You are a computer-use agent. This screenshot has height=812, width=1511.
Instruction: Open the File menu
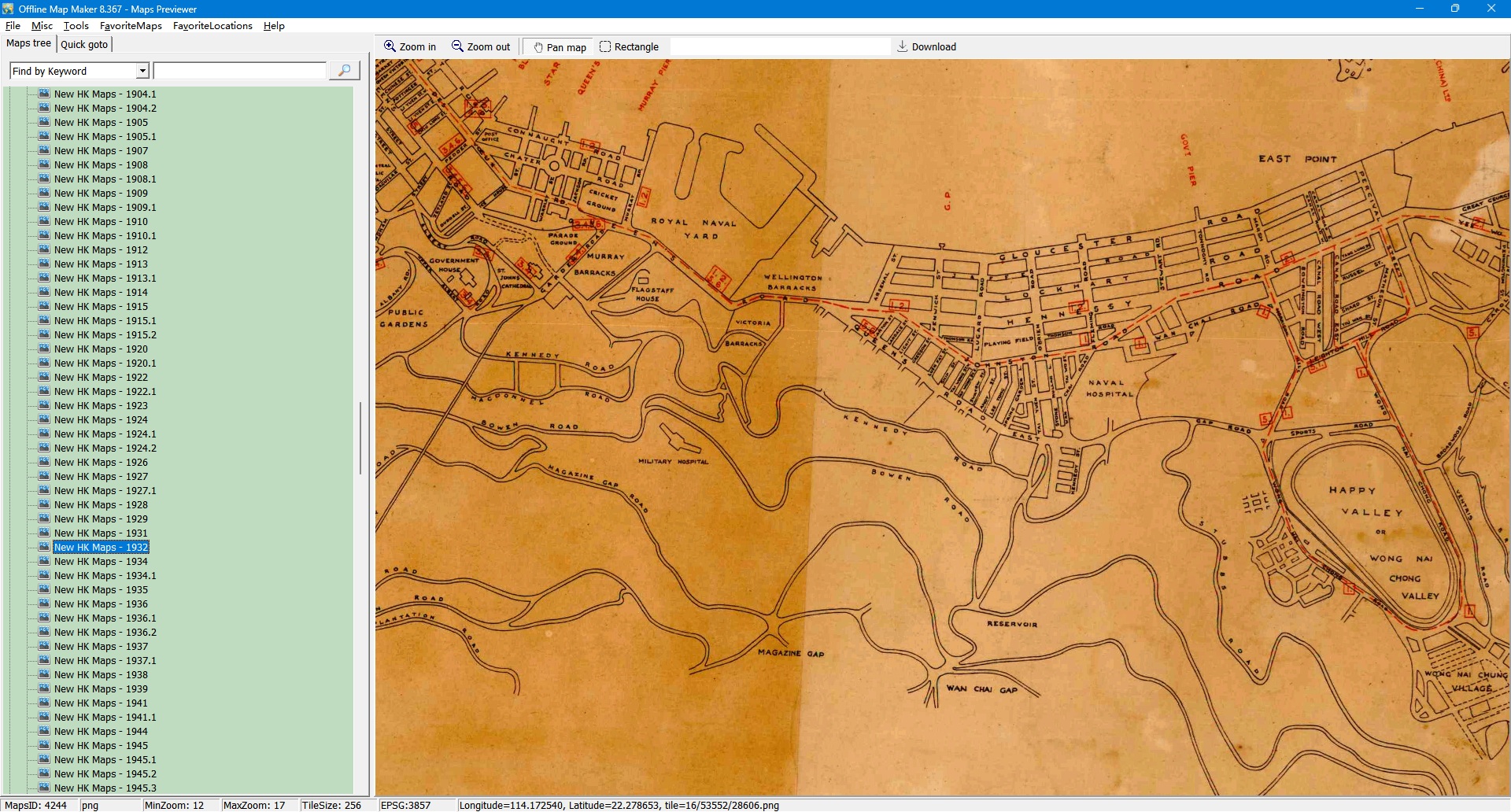pos(13,25)
